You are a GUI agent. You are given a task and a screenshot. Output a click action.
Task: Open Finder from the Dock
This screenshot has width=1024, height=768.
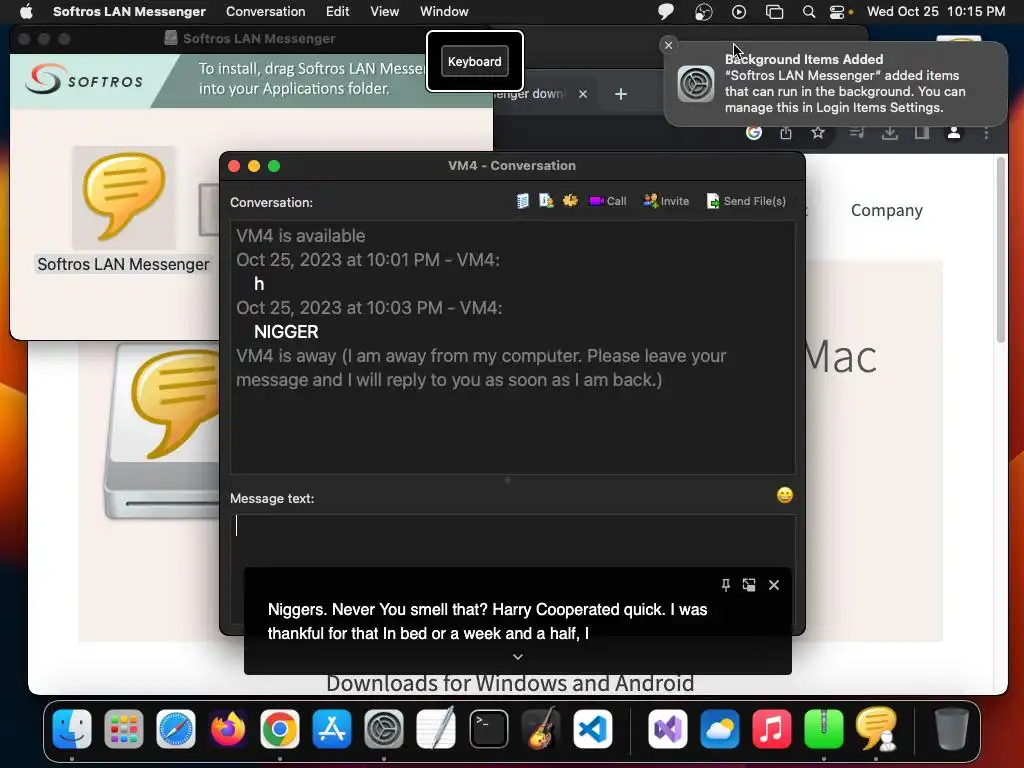[72, 729]
